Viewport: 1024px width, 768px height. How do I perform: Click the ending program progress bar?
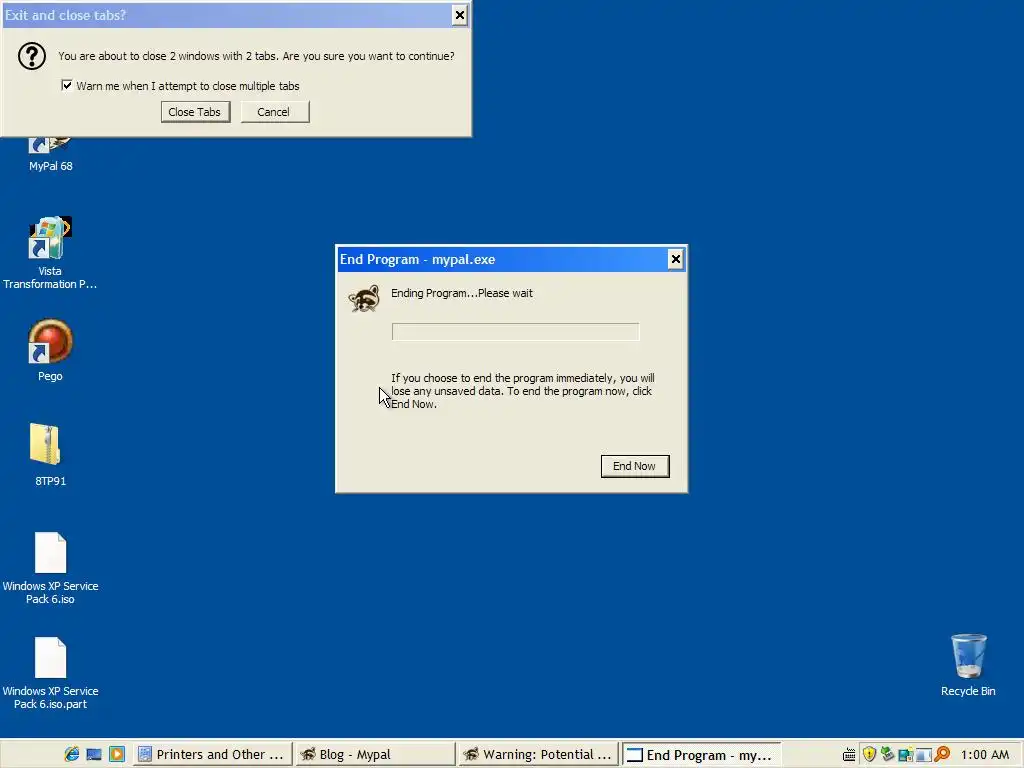click(x=515, y=332)
